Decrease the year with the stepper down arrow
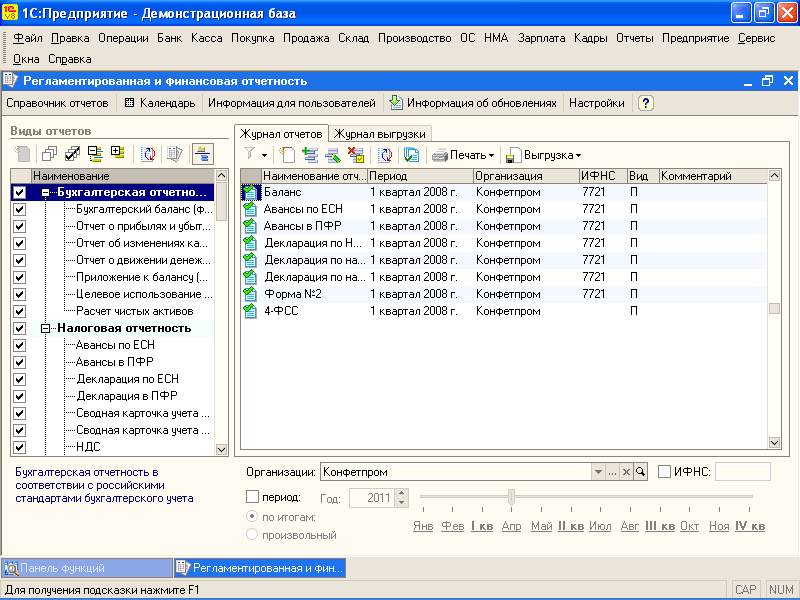 click(x=402, y=502)
